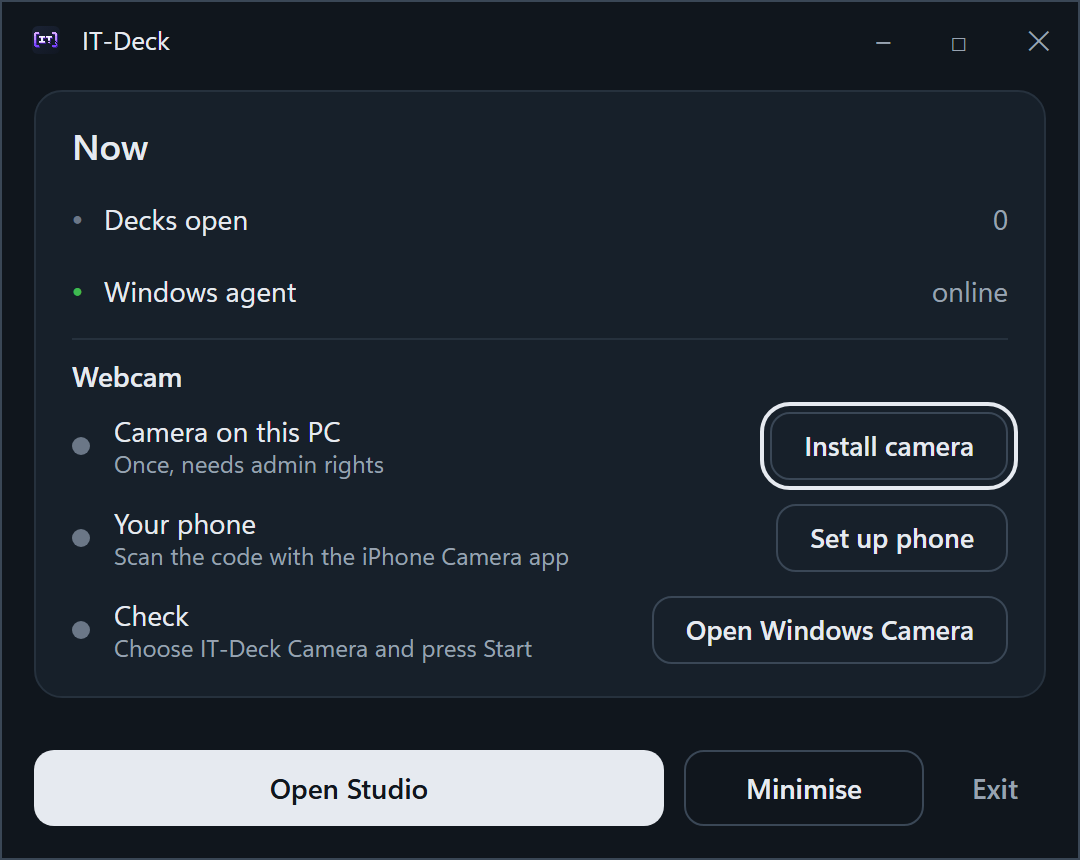Click the step dot for Your phone
The height and width of the screenshot is (860, 1080).
[x=81, y=538]
